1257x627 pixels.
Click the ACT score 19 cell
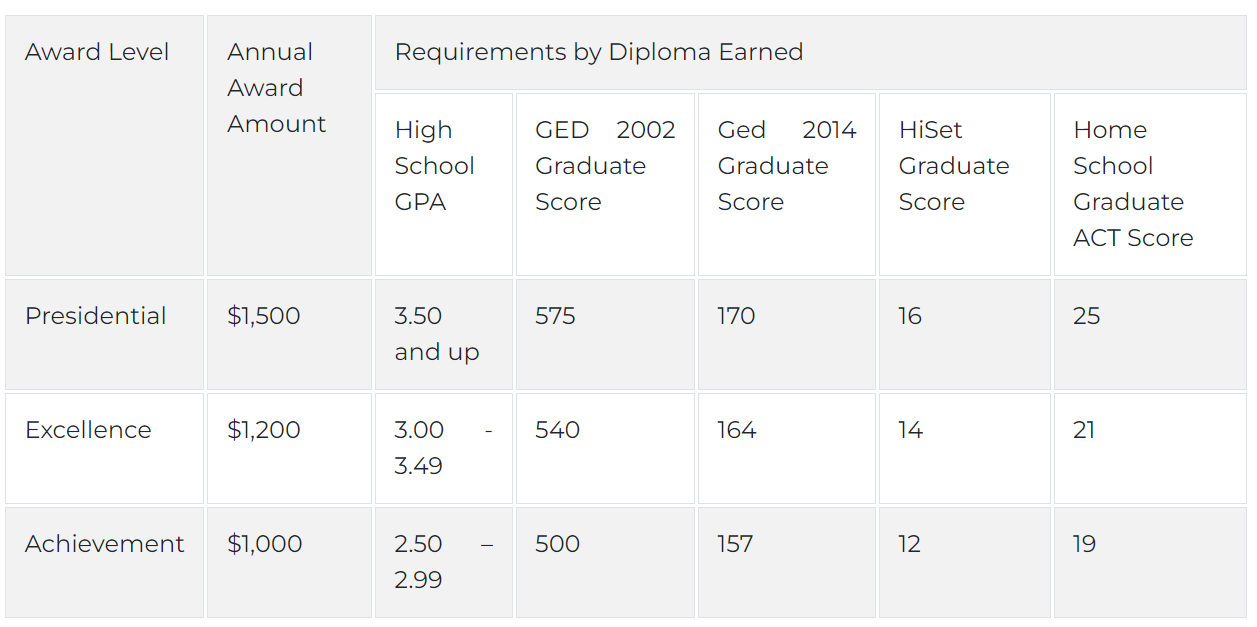[1150, 562]
